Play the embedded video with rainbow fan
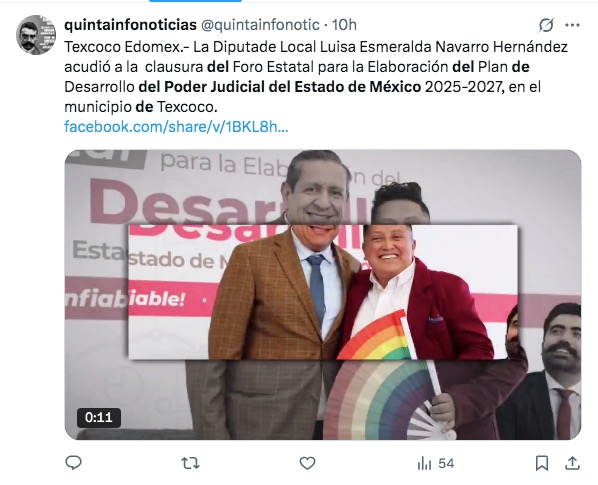 pyautogui.click(x=323, y=294)
